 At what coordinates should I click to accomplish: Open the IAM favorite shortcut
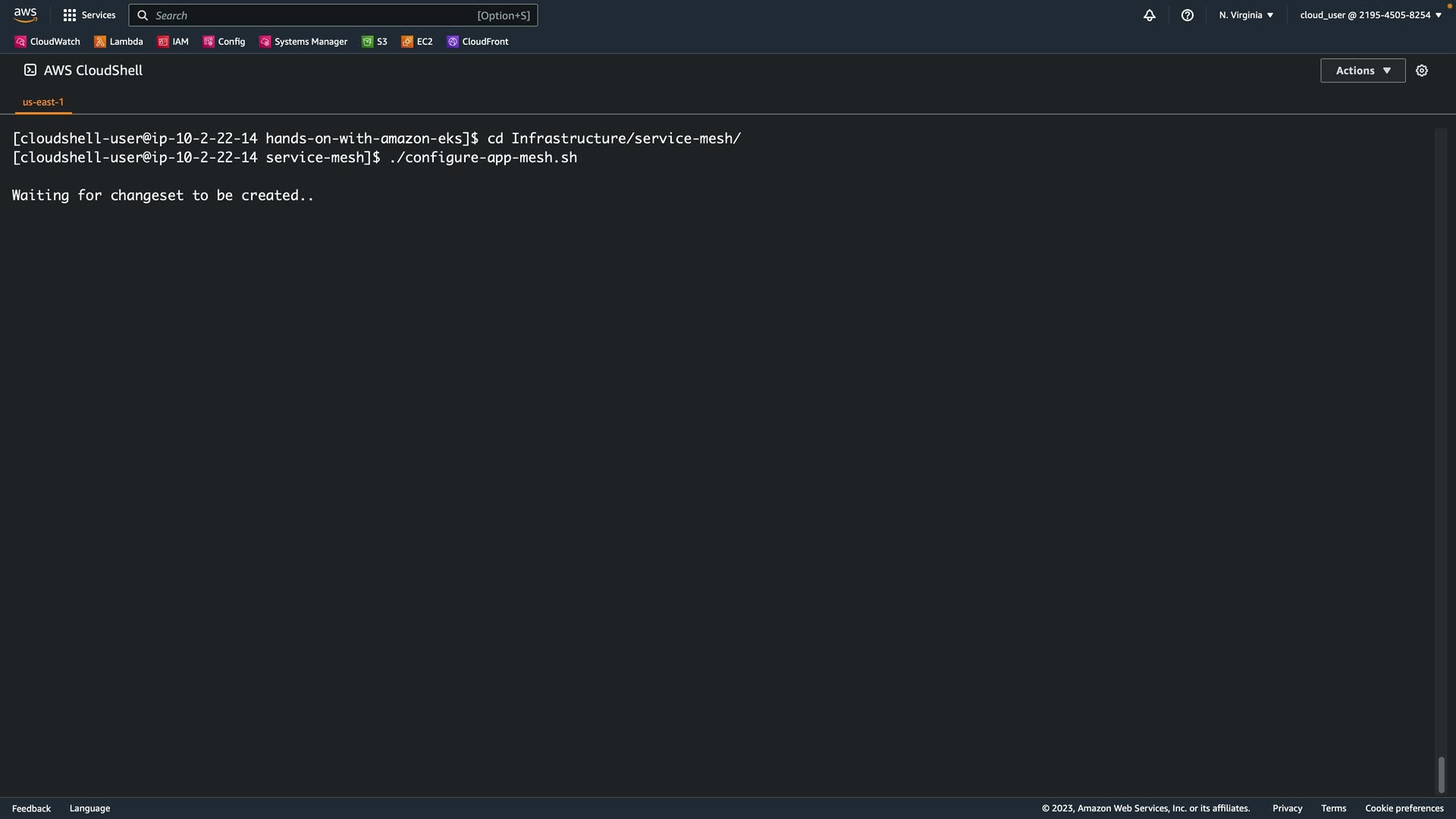coord(173,42)
